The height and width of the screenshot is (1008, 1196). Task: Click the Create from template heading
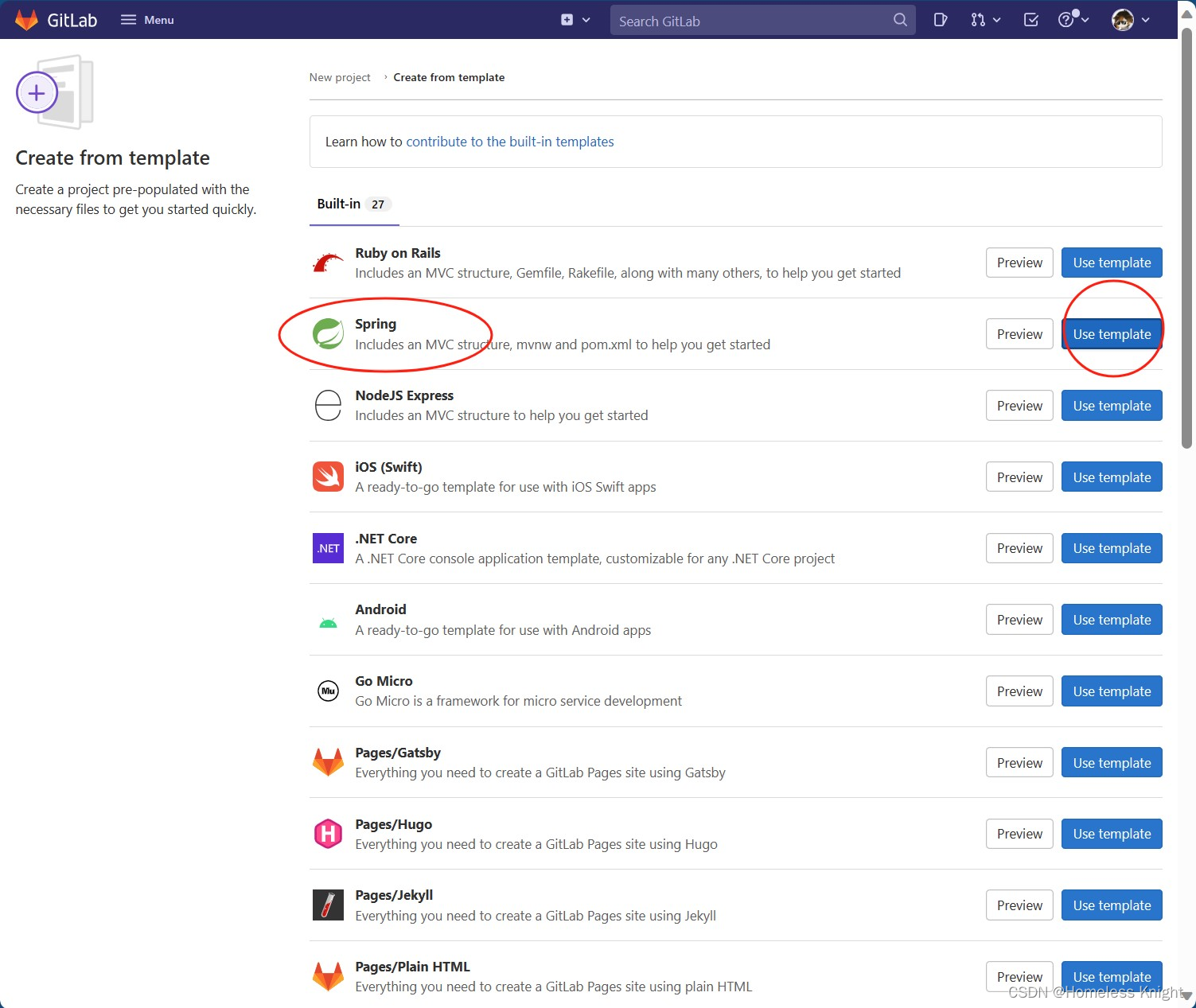(113, 158)
